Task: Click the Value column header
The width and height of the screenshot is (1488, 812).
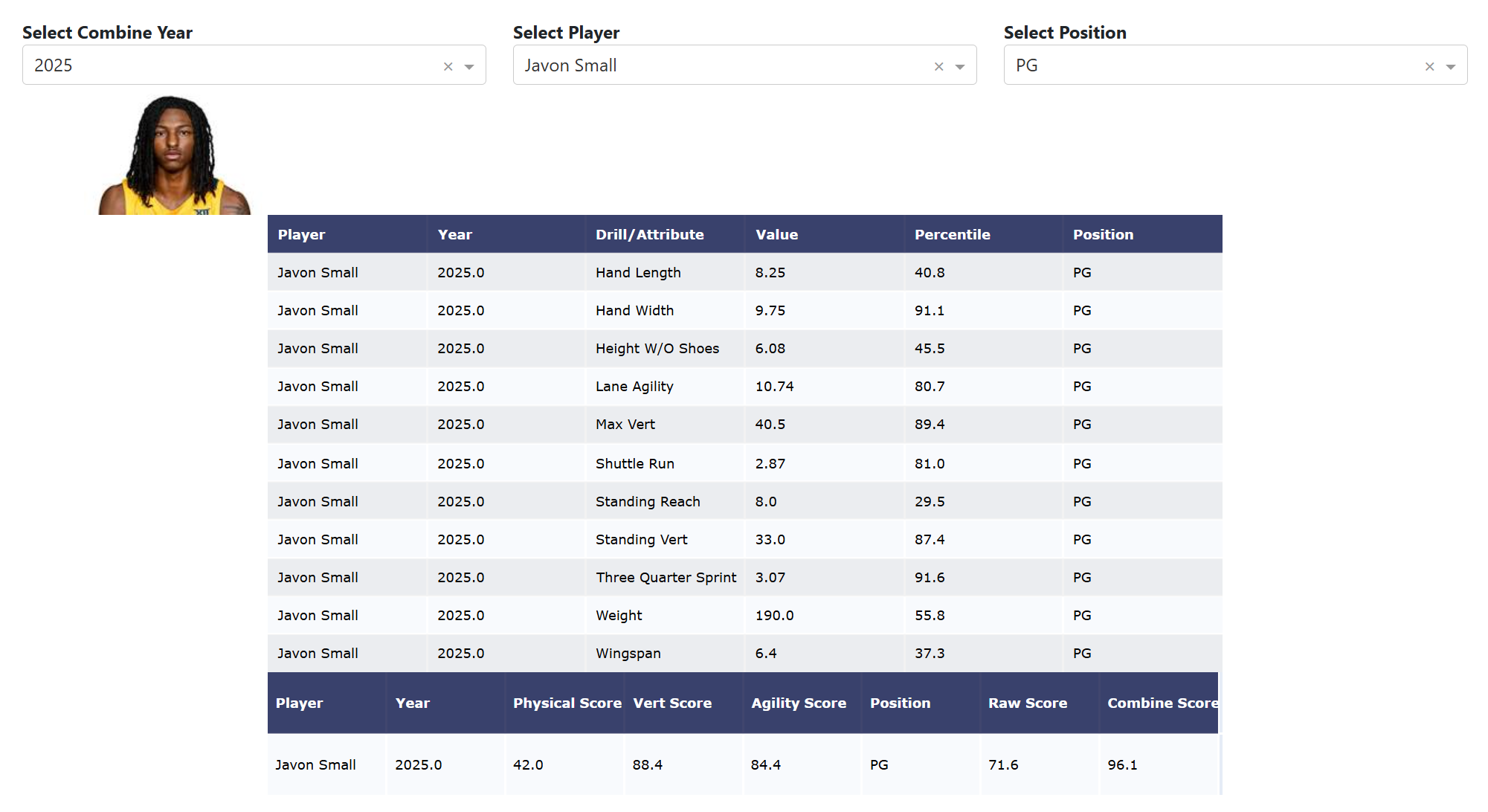Action: [776, 234]
